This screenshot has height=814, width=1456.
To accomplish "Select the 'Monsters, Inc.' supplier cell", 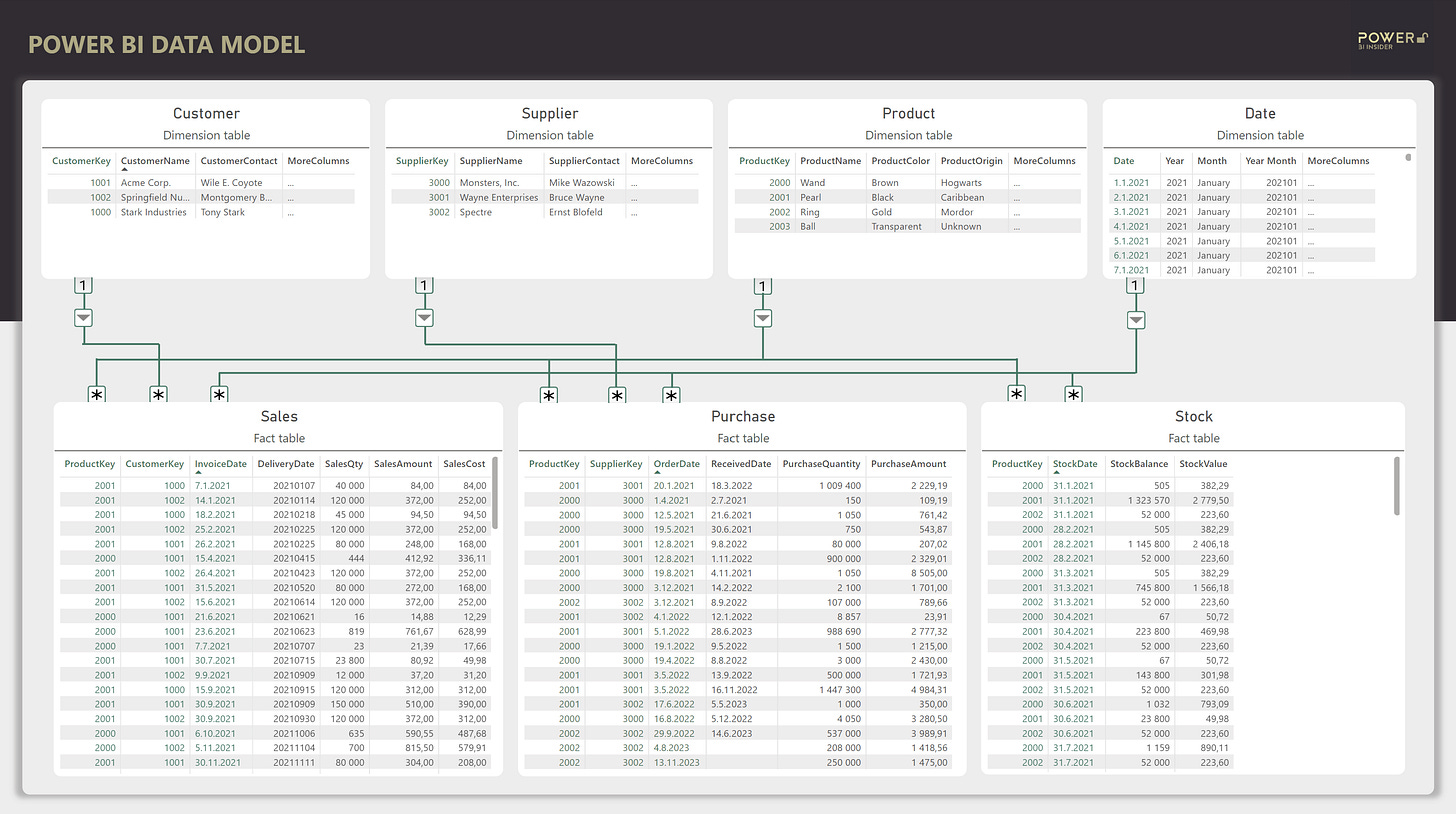I will pos(489,183).
